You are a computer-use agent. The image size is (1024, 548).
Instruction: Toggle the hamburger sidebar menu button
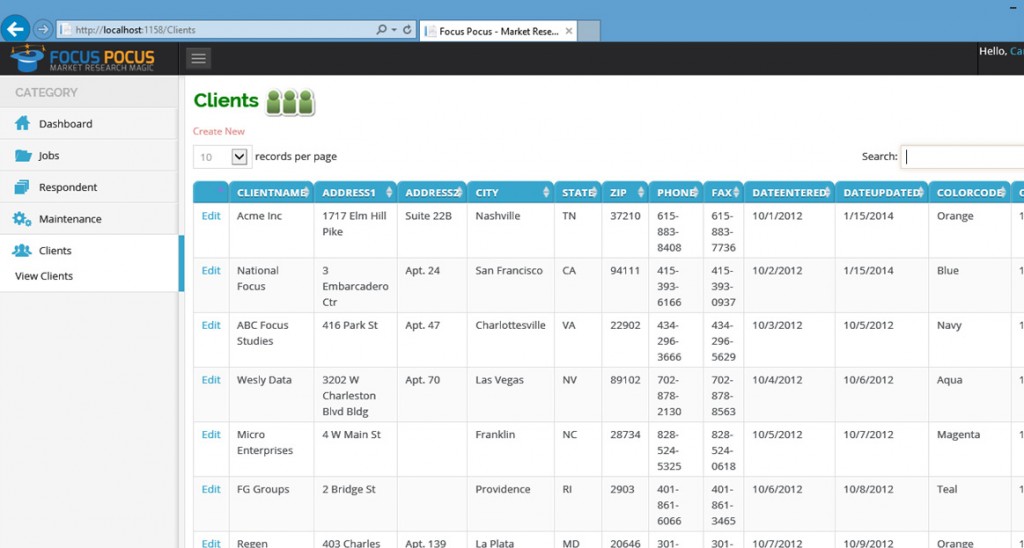click(199, 59)
